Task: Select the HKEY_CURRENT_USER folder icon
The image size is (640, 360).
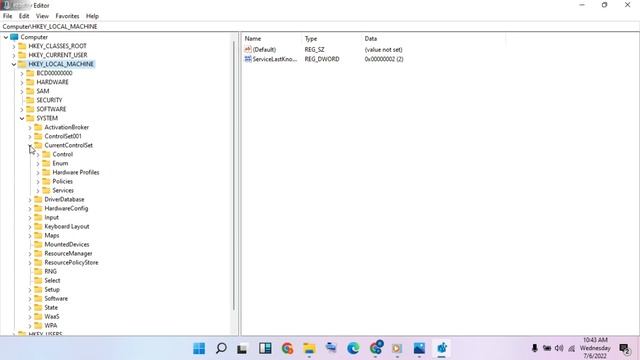Action: [22, 55]
